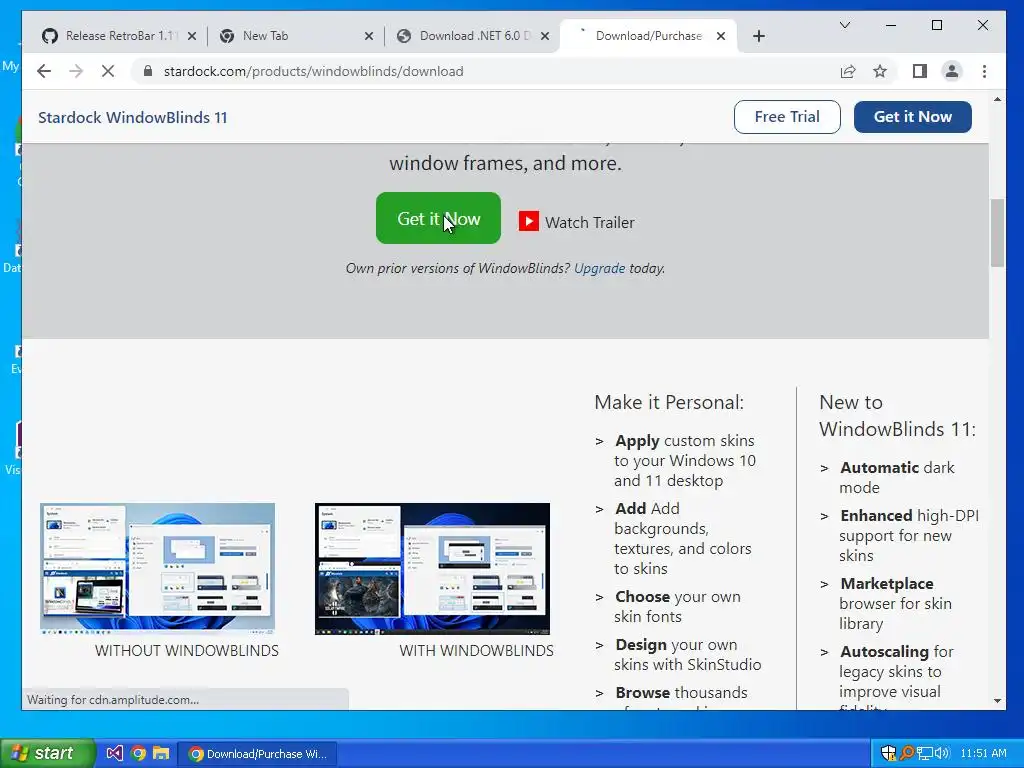Click the page vertical scrollbar thumb
This screenshot has height=768, width=1024.
(x=997, y=233)
